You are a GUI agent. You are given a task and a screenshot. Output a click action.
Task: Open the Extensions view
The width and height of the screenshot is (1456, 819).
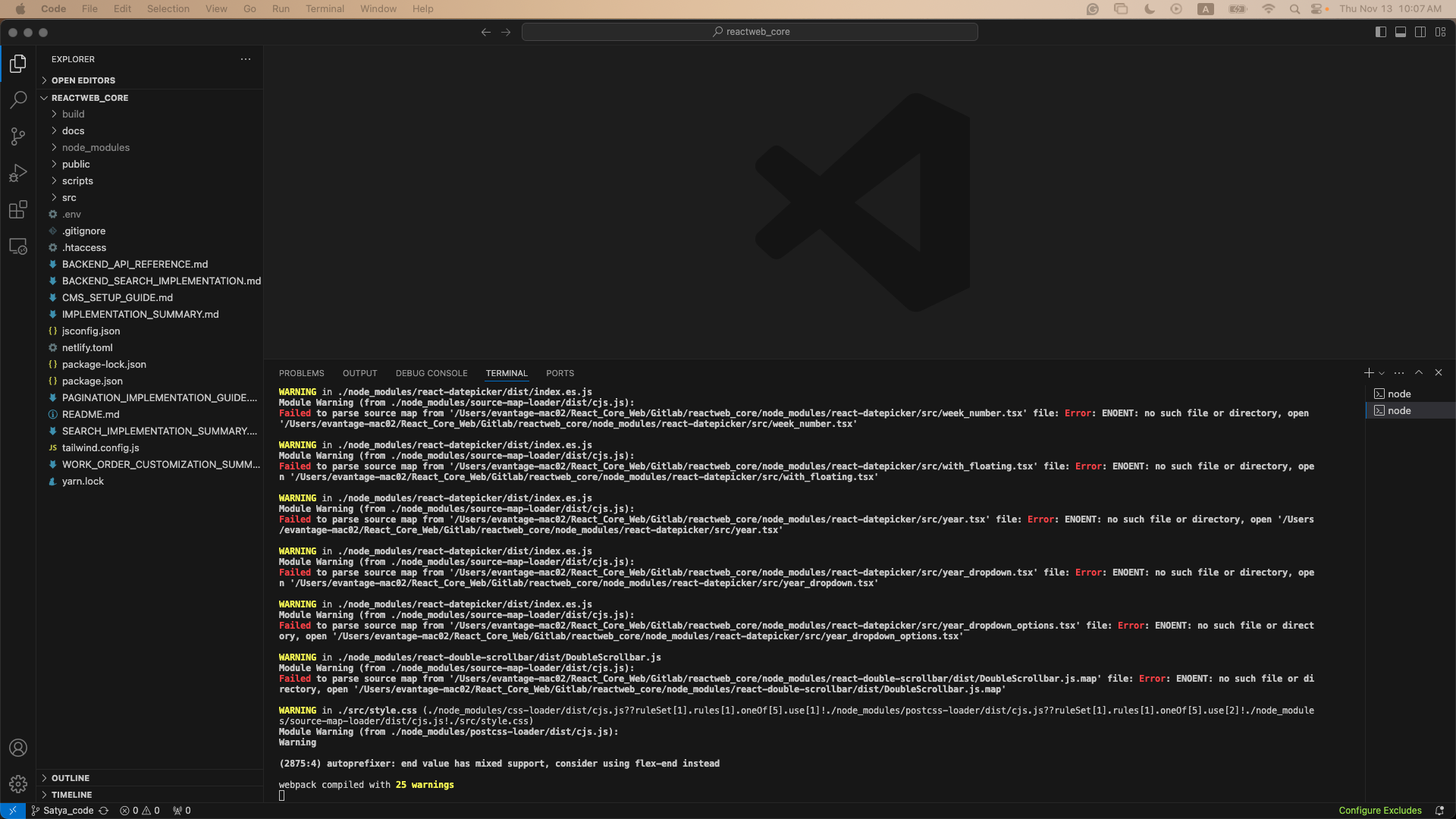click(18, 210)
